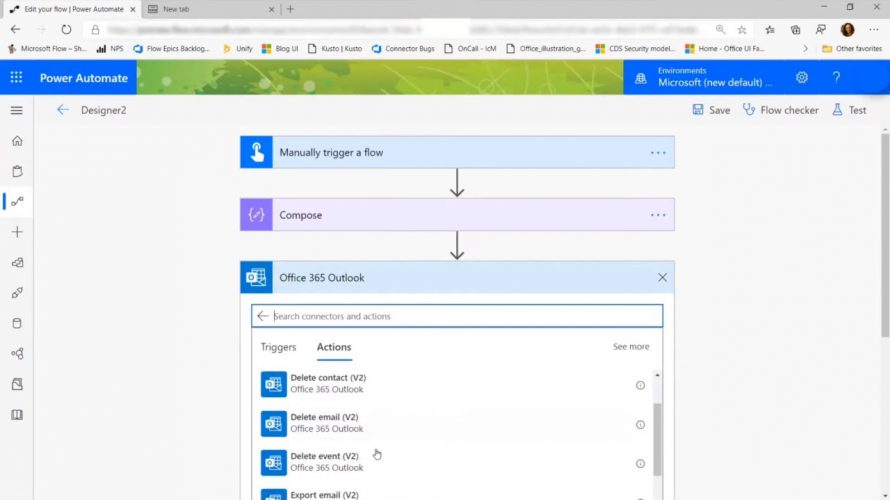Reload the page with refresh button
This screenshot has width=890, height=500.
coord(66,30)
